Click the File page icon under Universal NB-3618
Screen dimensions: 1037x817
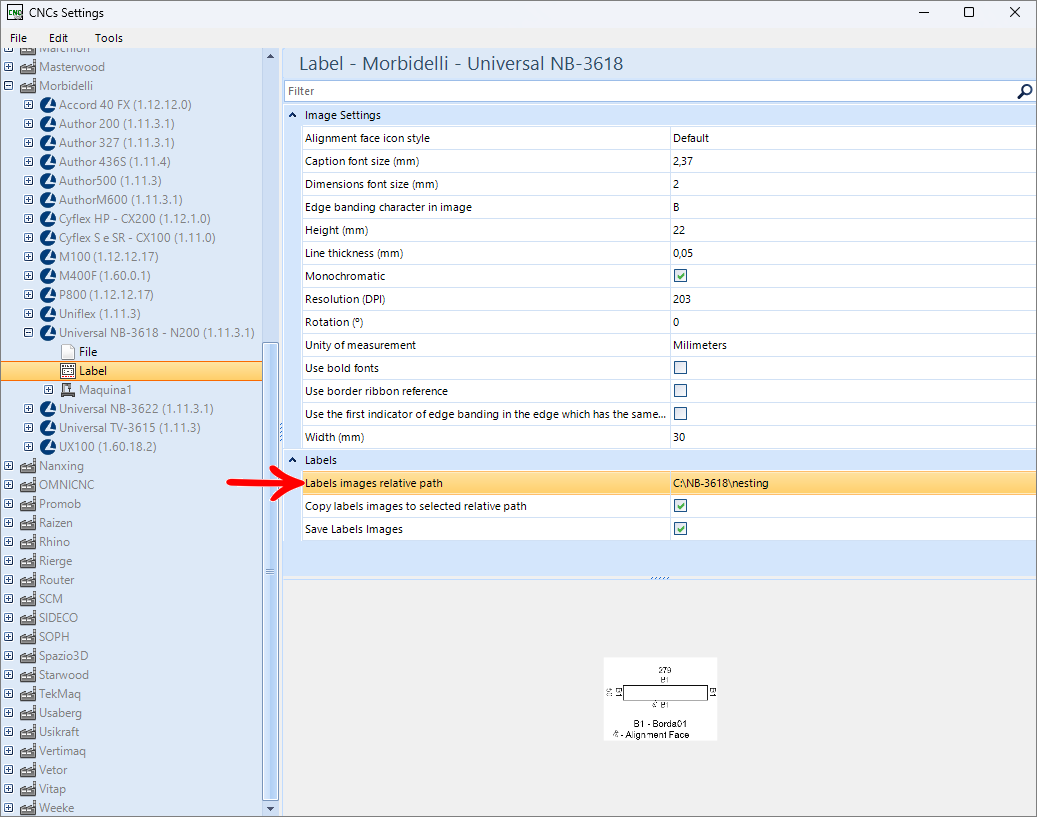tap(67, 352)
